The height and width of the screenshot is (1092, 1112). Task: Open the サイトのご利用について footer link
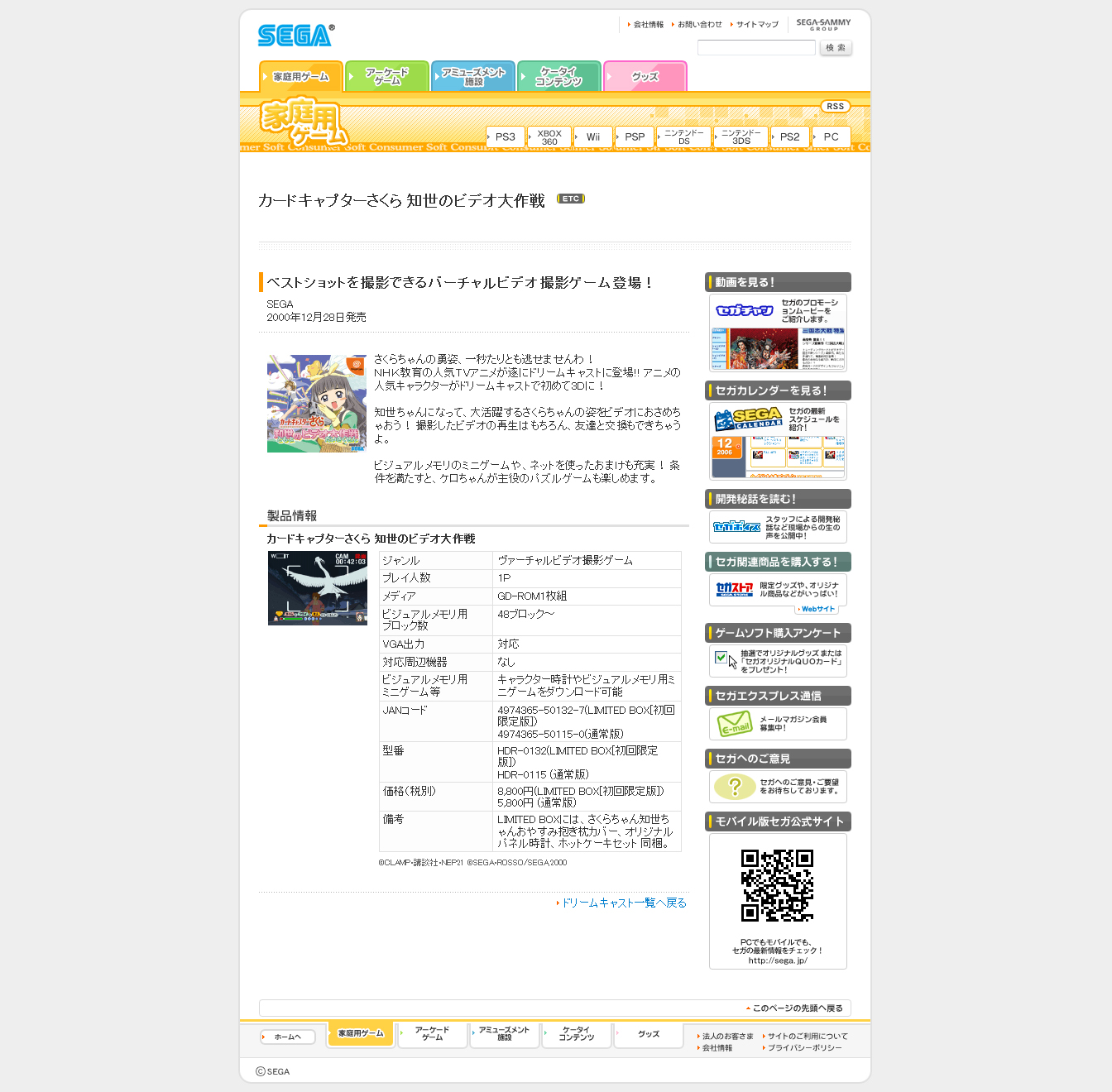(x=805, y=1037)
